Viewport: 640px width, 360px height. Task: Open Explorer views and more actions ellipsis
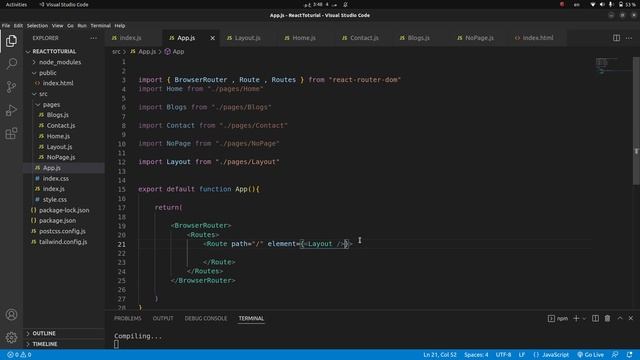[94, 38]
